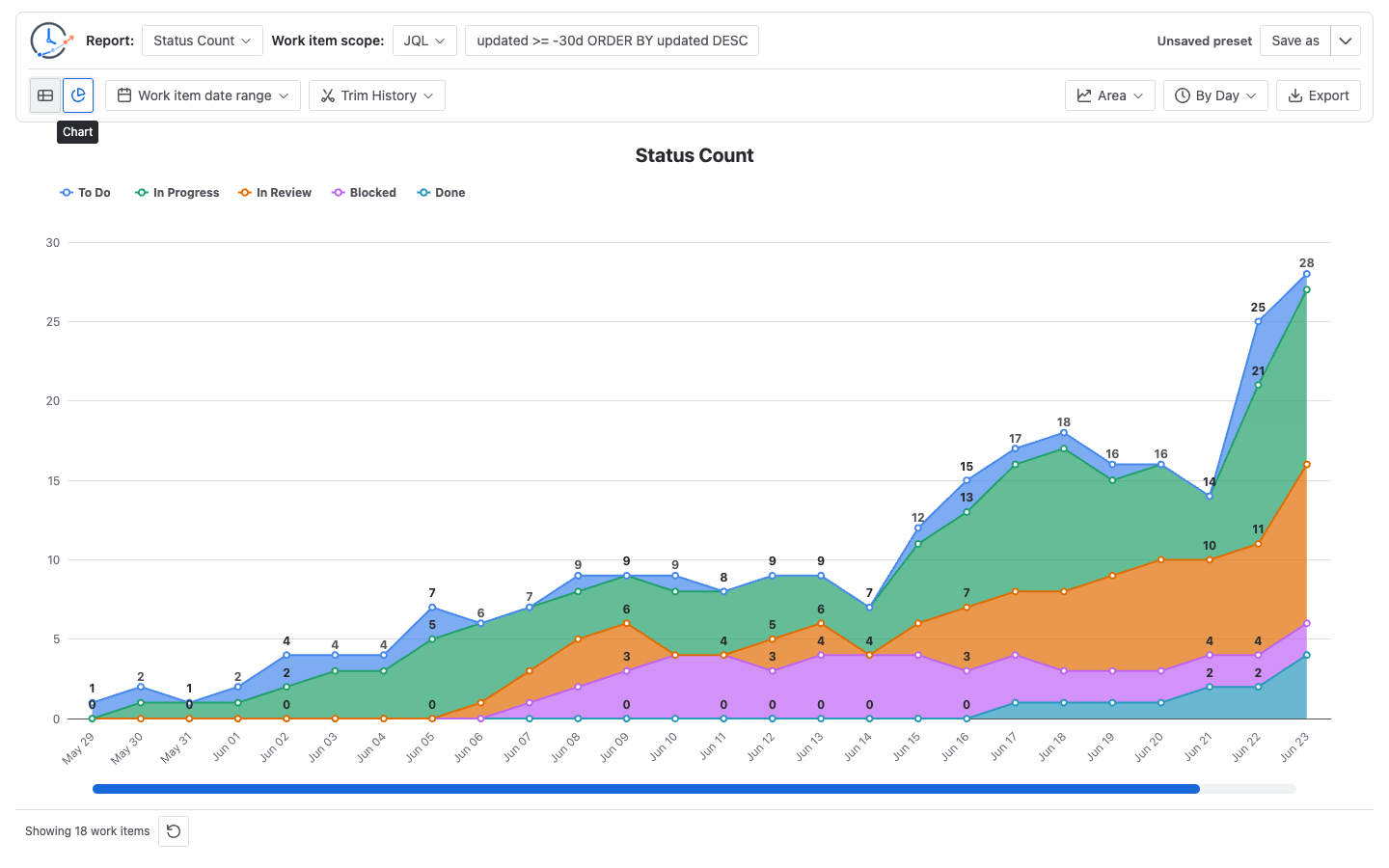Image resolution: width=1389 pixels, height=868 pixels.
Task: Open the Trim History dropdown
Action: pyautogui.click(x=377, y=95)
